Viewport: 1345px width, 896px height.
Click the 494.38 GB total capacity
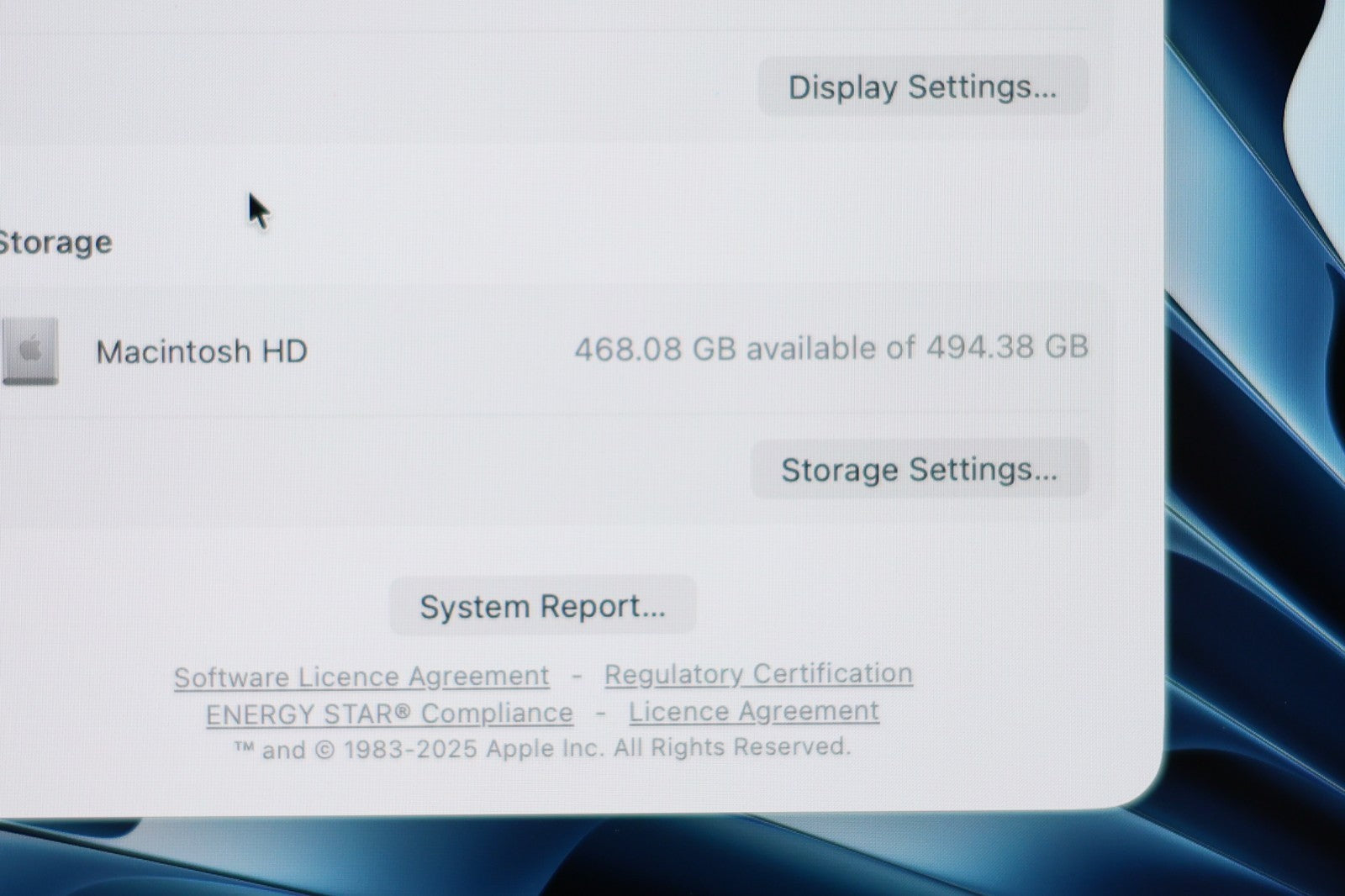1007,346
